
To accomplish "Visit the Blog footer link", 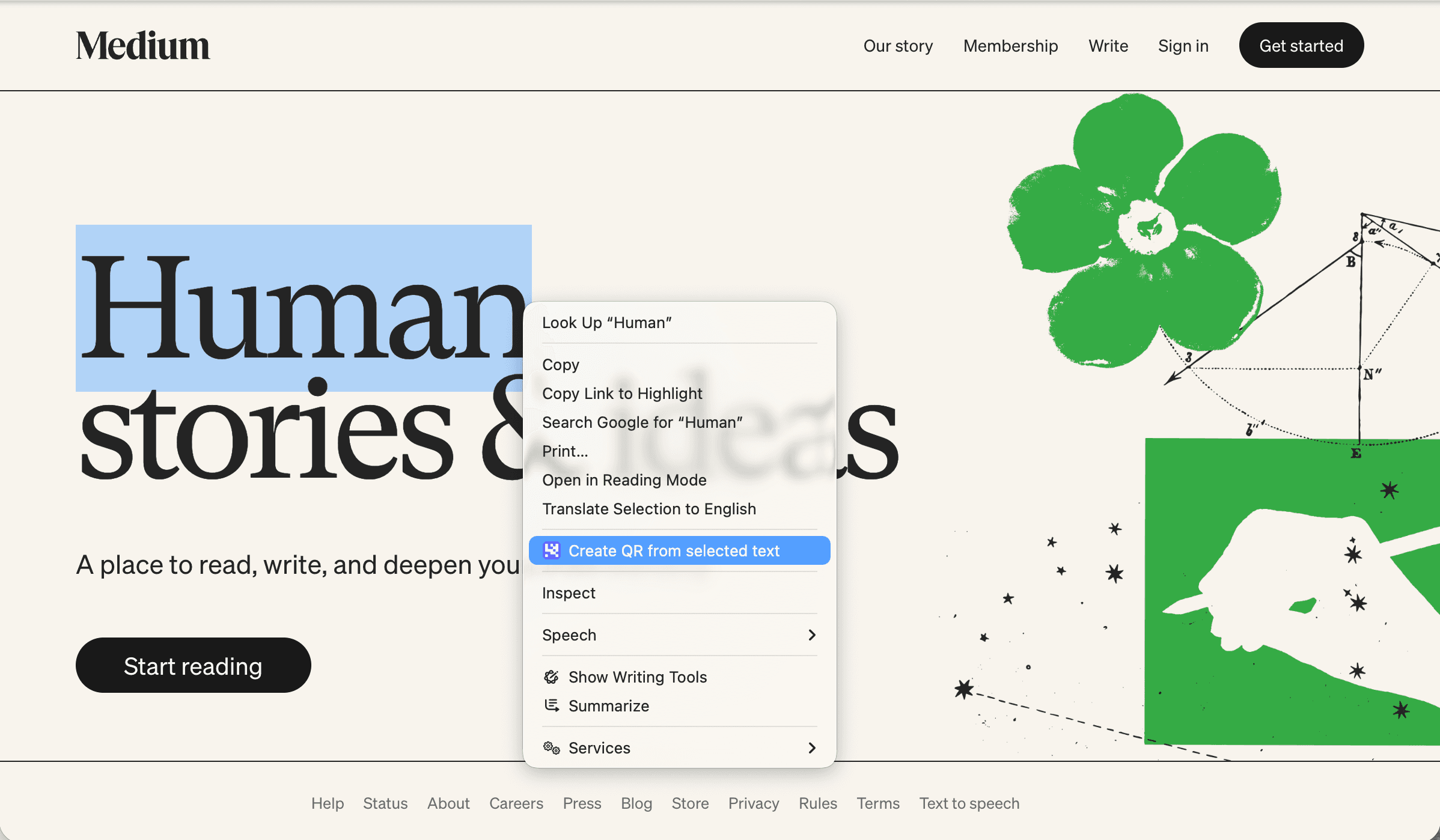I will click(636, 803).
